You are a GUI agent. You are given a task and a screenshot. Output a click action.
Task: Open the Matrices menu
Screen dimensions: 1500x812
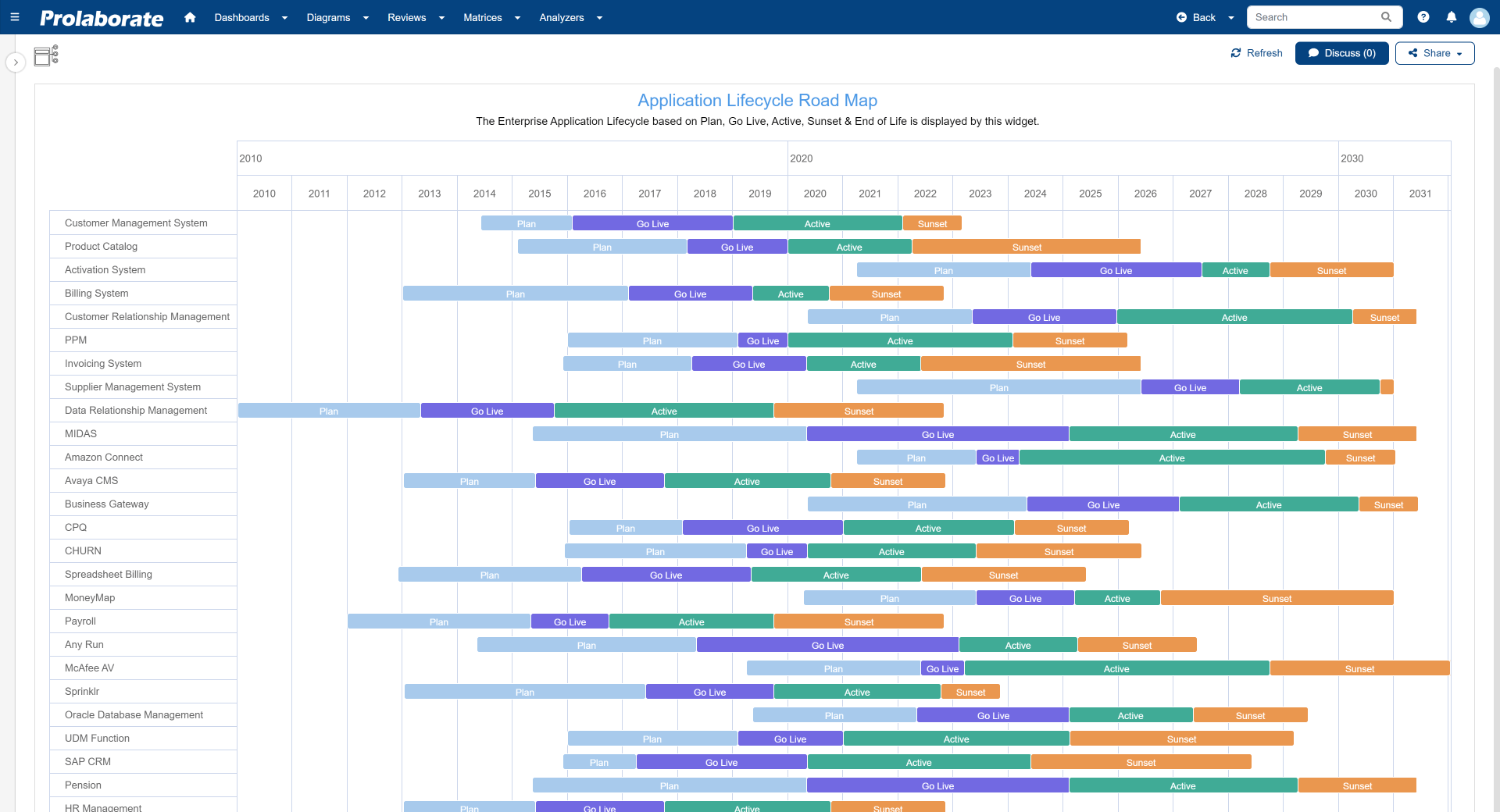tap(491, 17)
